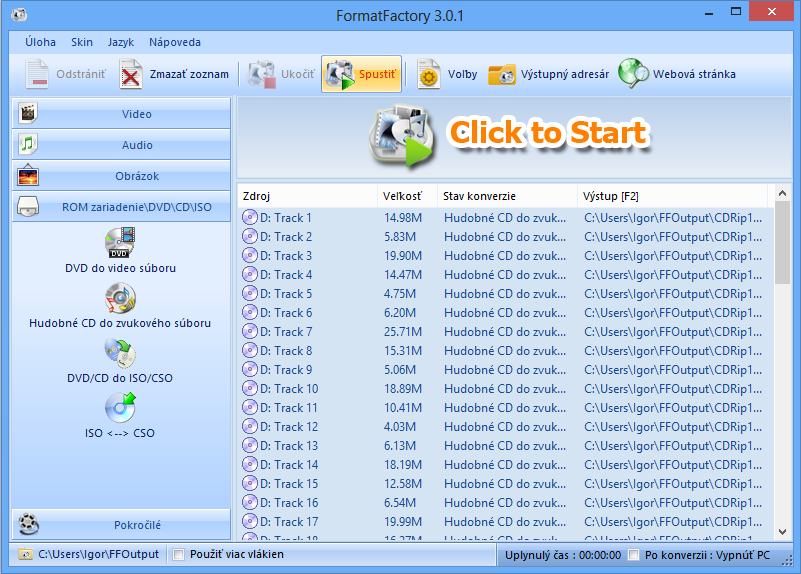Viewport: 801px width, 574px height.
Task: Click the disc icon of Track 13
Action: 250,445
